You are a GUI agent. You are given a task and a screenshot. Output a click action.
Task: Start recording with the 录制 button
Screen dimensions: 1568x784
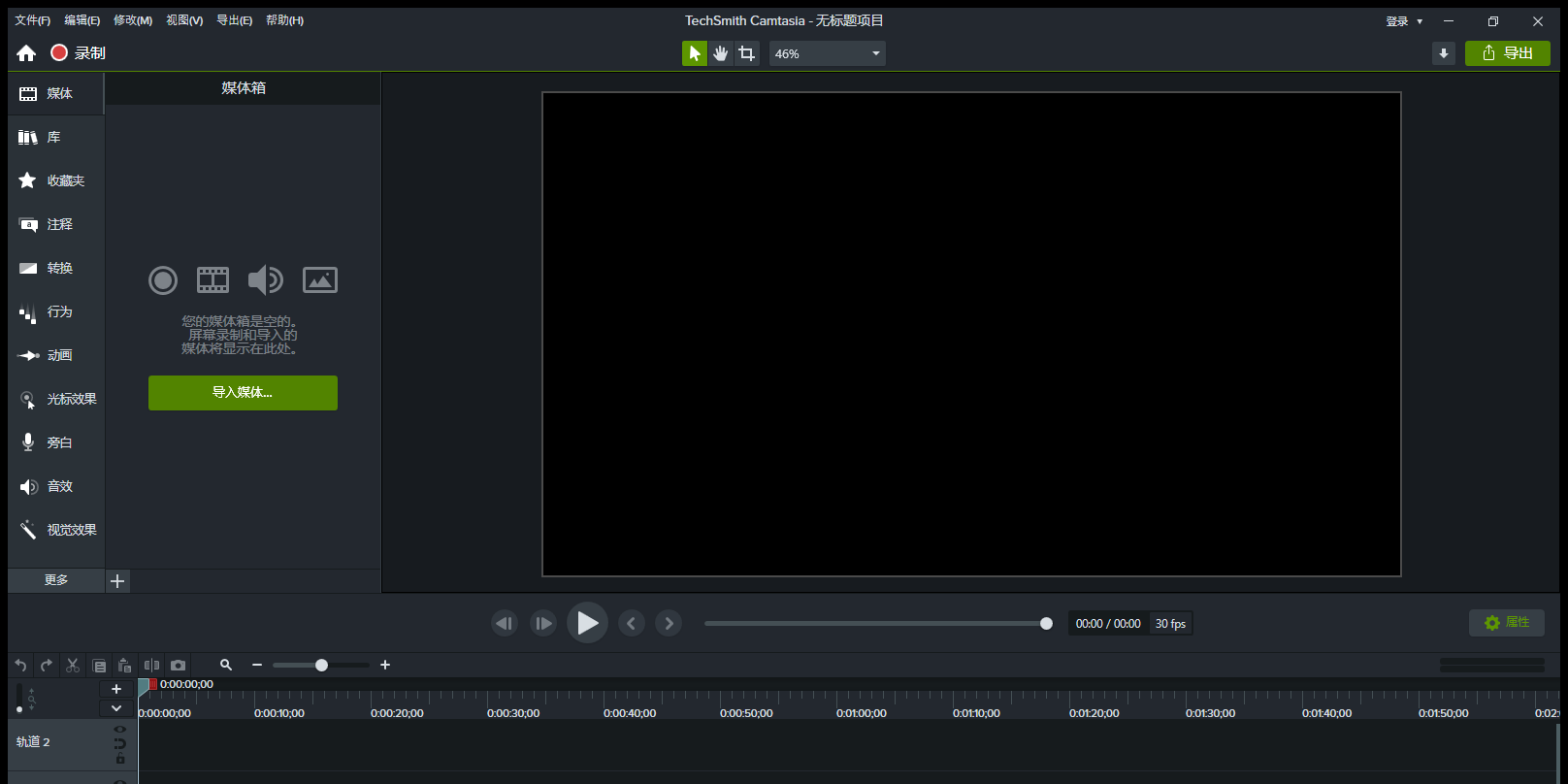coord(79,53)
